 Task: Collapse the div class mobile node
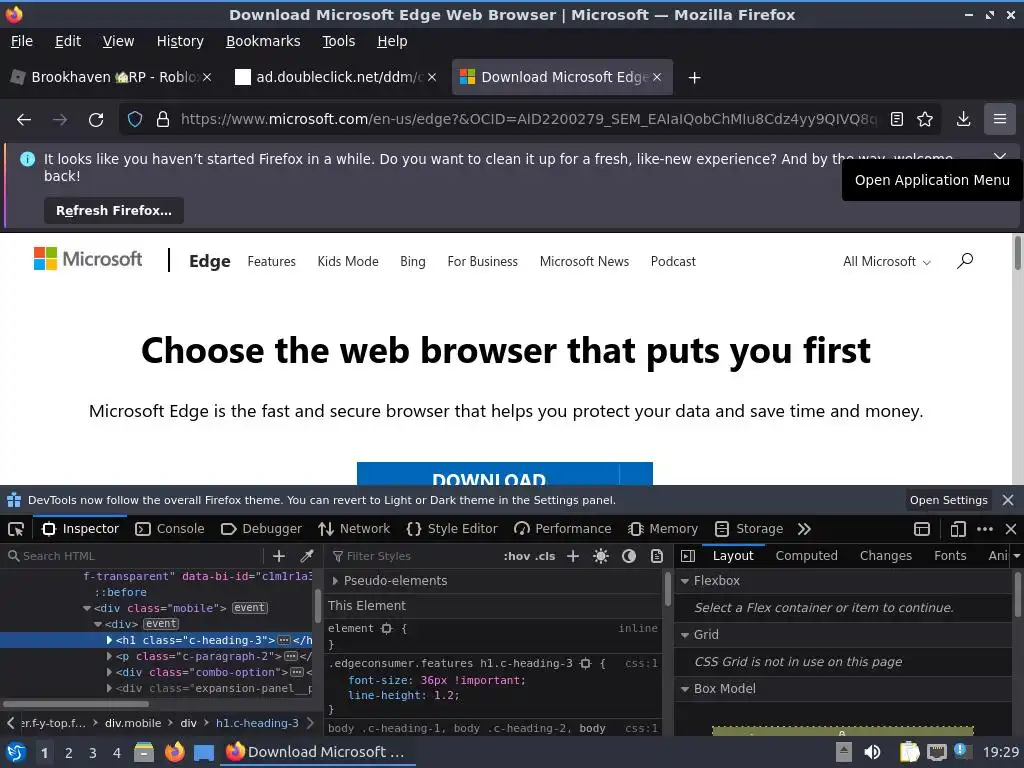point(87,608)
